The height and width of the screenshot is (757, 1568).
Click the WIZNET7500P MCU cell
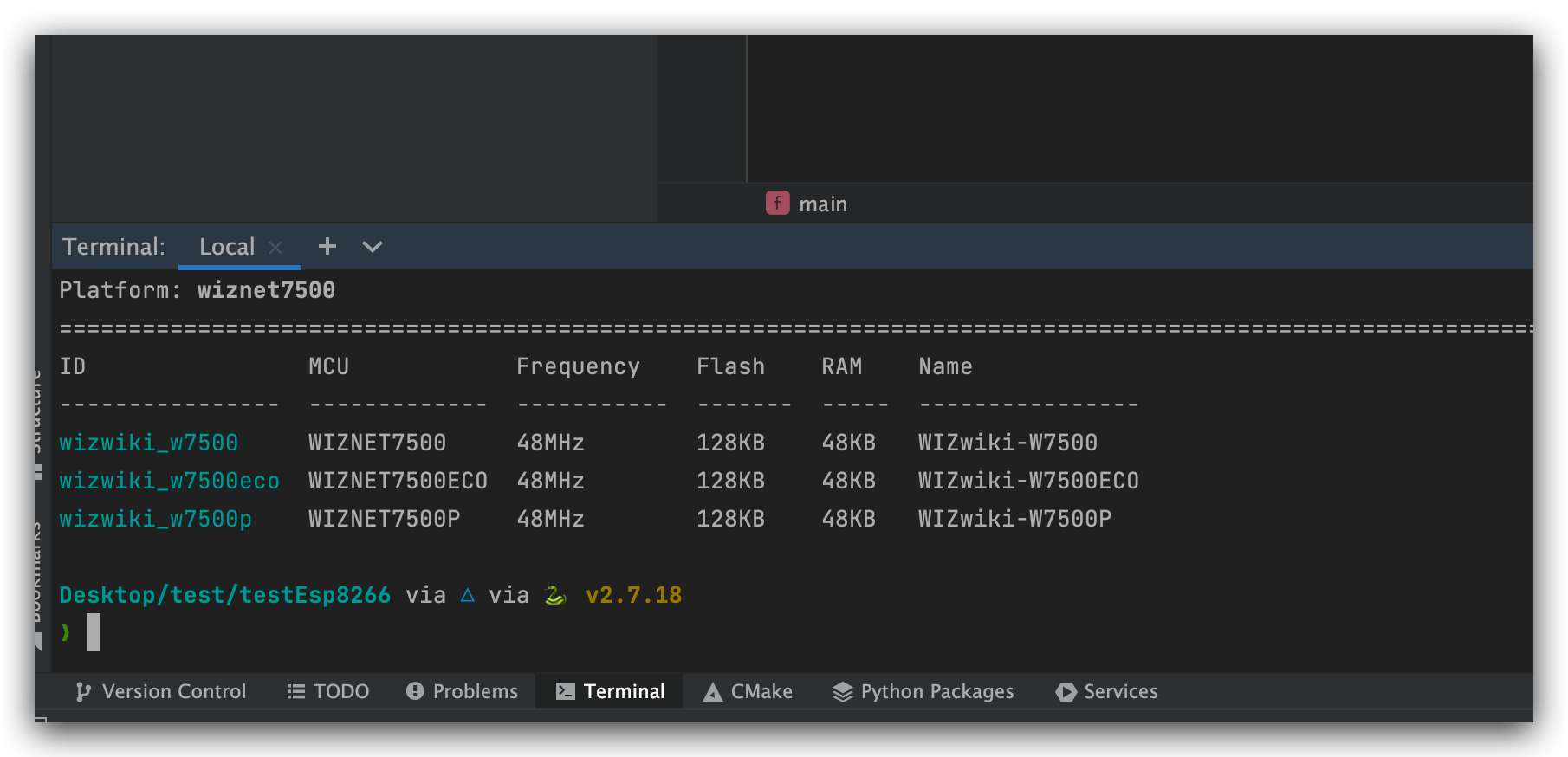384,519
